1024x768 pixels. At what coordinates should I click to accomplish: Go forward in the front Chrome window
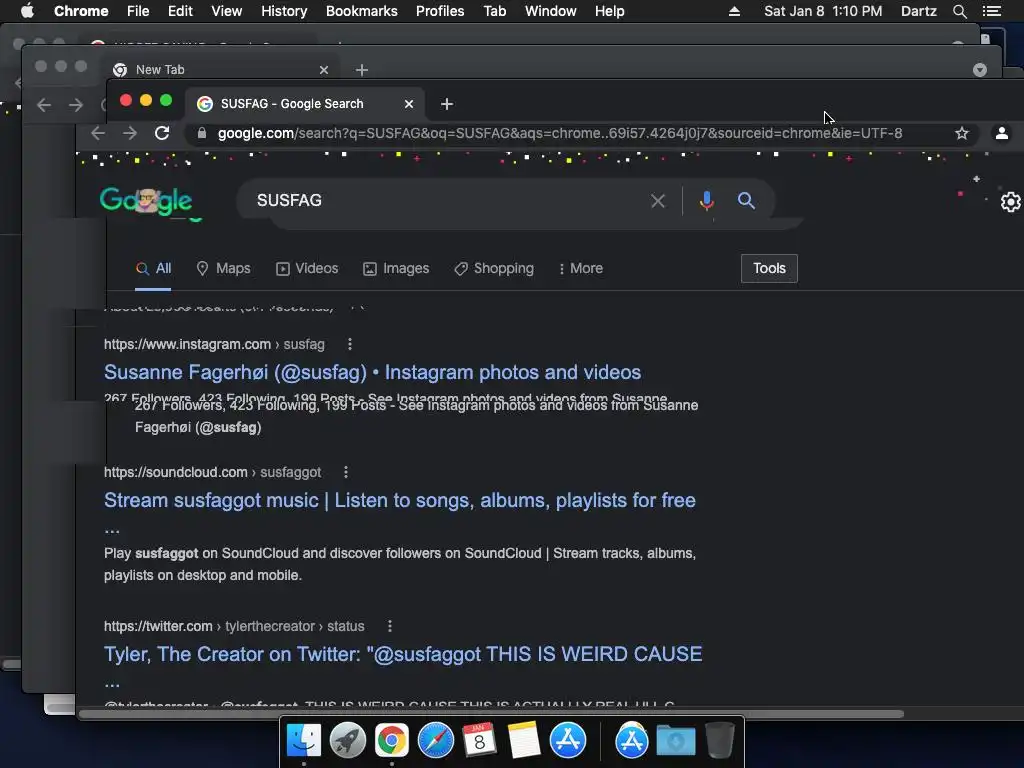130,133
